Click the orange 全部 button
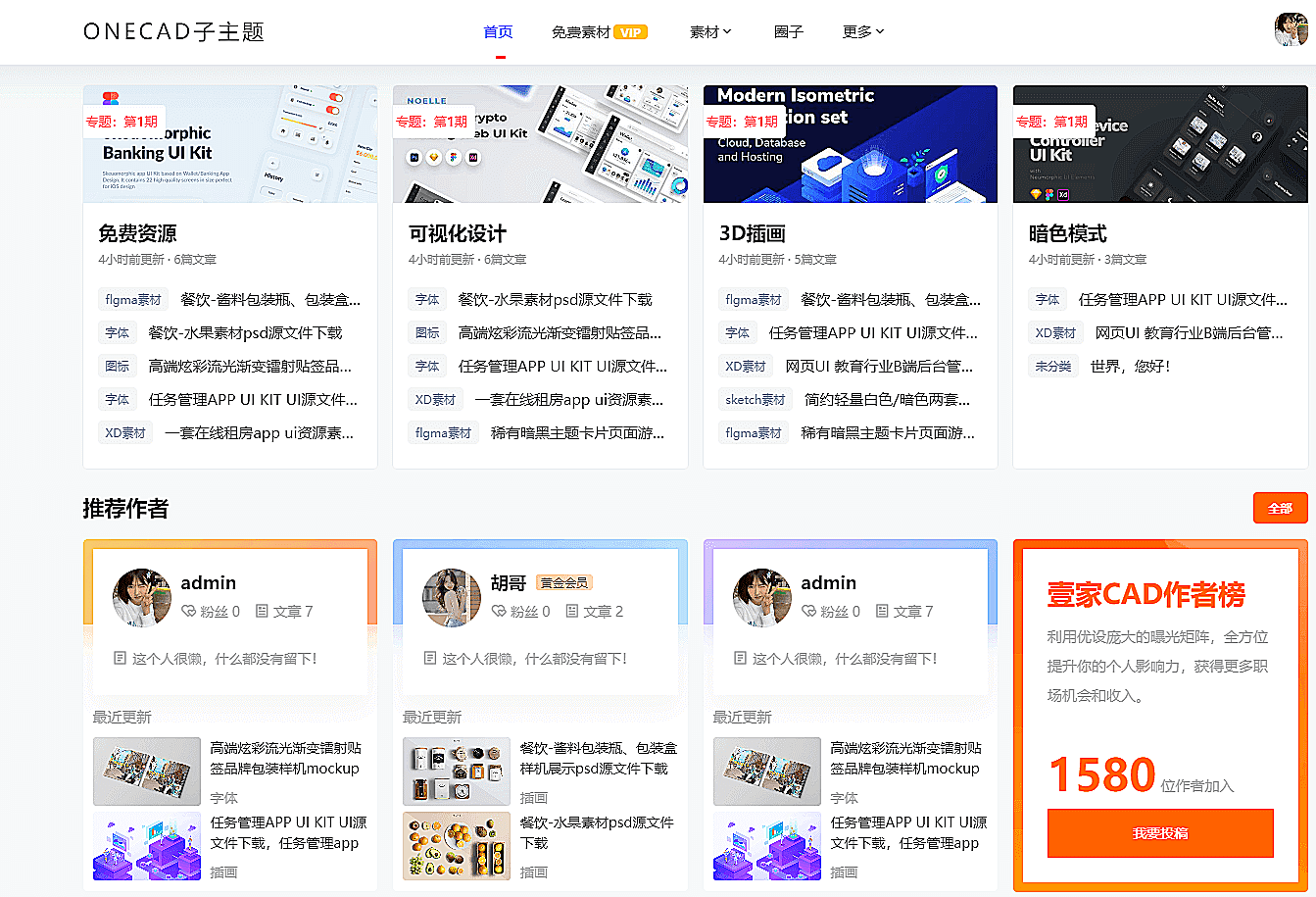 [x=1281, y=508]
